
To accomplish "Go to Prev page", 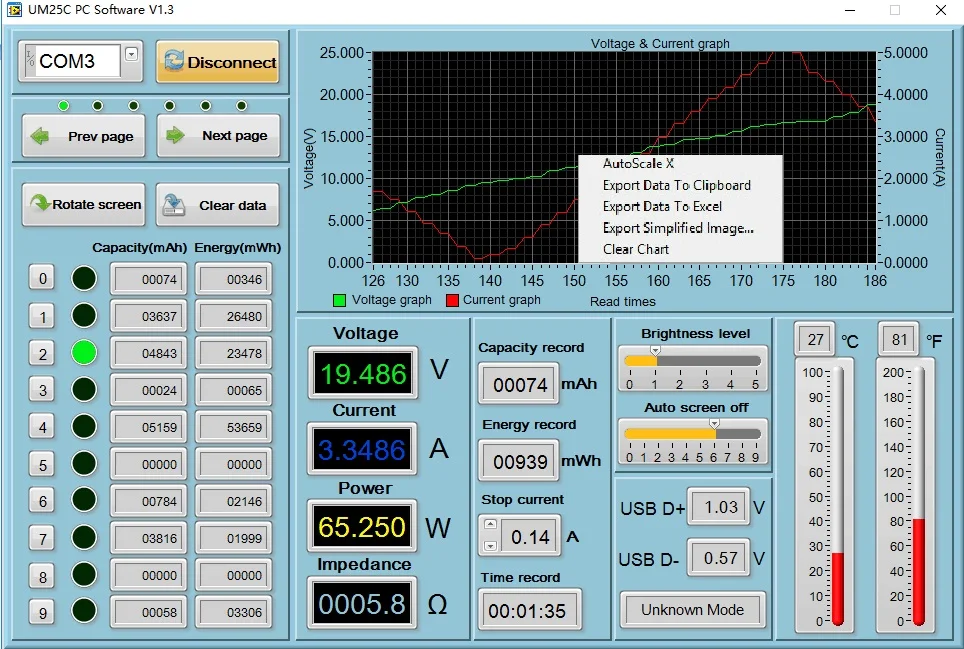I will (84, 136).
